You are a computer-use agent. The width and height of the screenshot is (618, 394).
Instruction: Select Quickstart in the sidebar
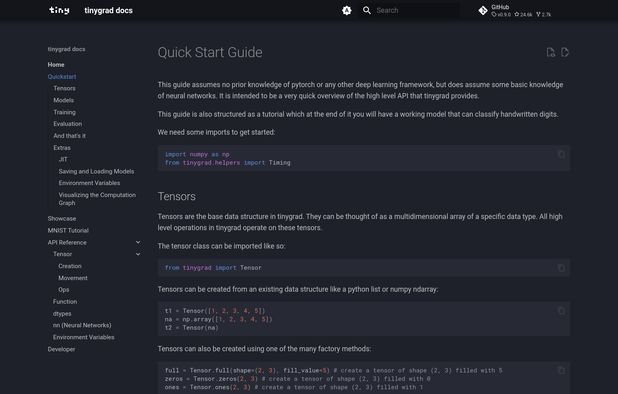pyautogui.click(x=62, y=76)
